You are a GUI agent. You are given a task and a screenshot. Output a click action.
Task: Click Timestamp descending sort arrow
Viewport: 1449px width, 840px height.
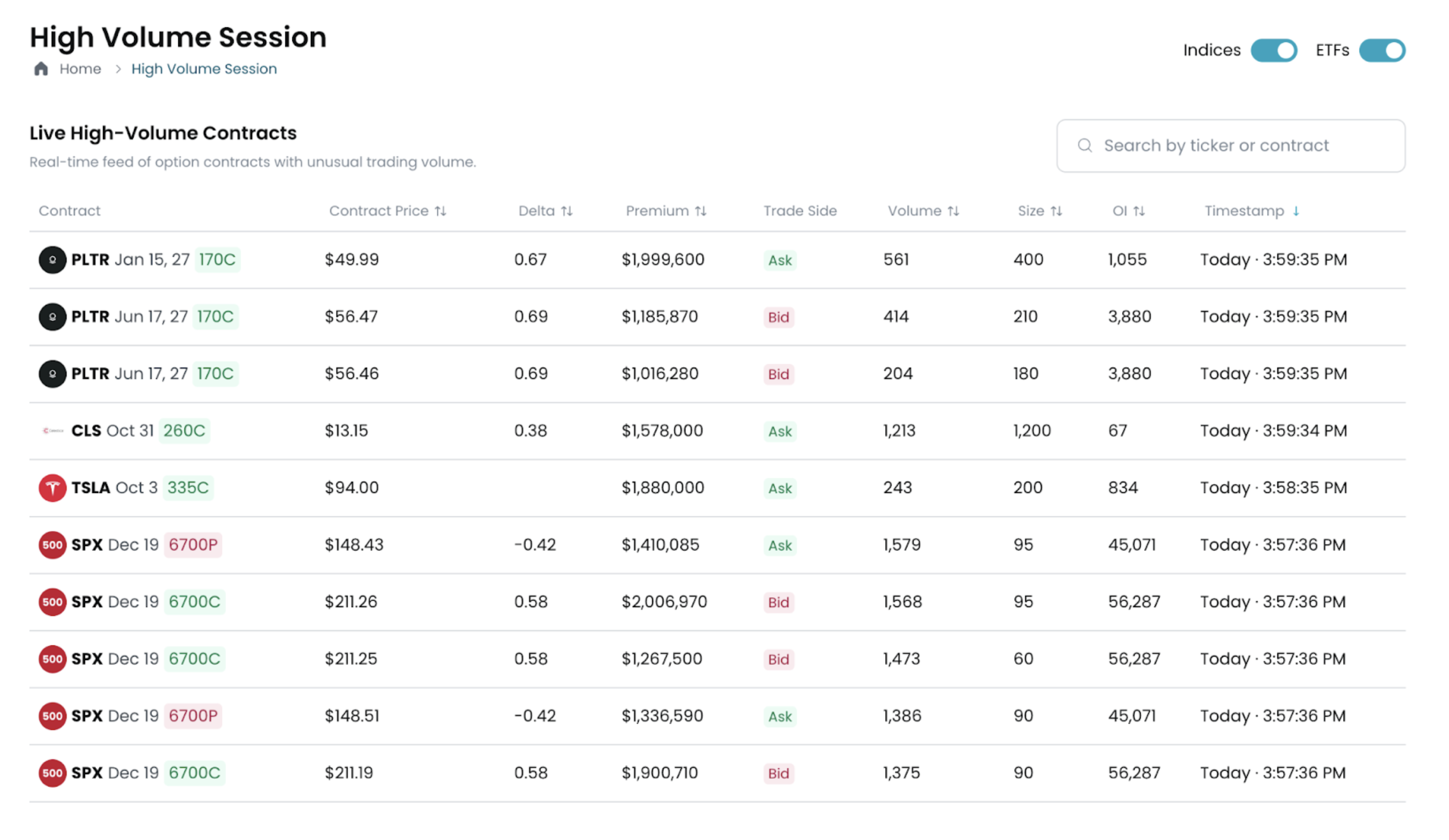[x=1295, y=211]
